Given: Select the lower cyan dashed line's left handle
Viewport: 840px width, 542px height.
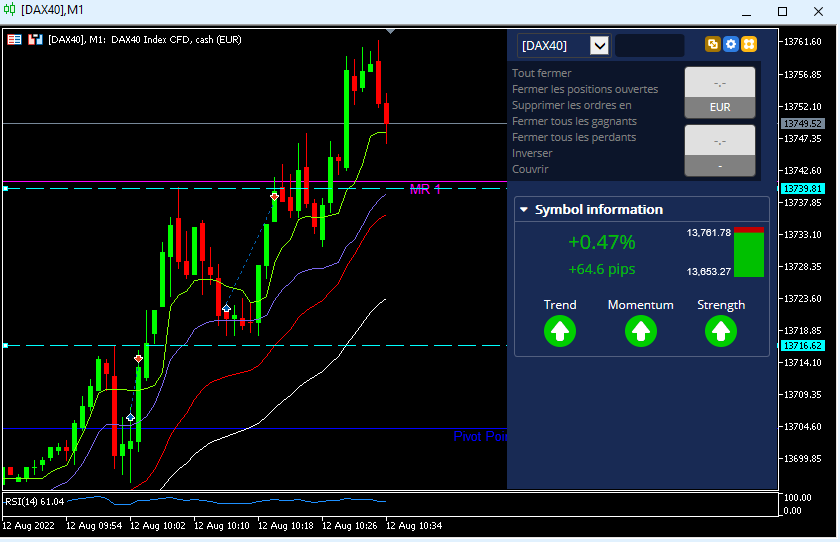Looking at the screenshot, I should pos(5,345).
